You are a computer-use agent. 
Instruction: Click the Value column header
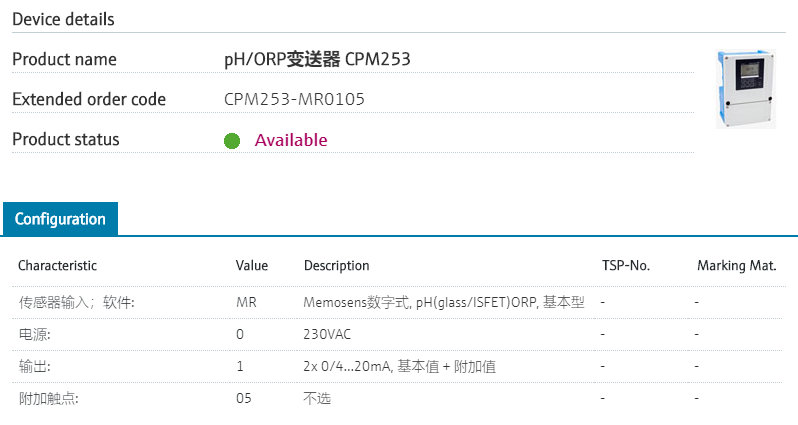point(252,266)
